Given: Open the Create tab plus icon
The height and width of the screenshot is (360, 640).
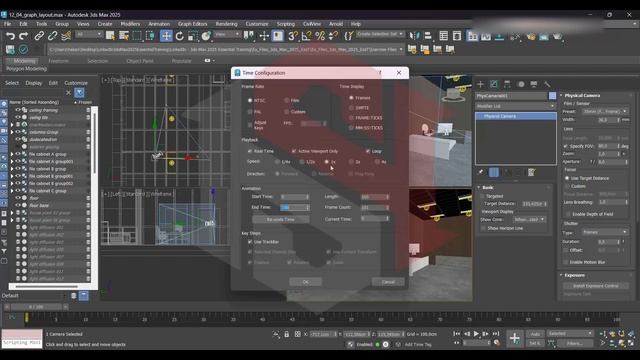Looking at the screenshot, I should click(x=480, y=84).
